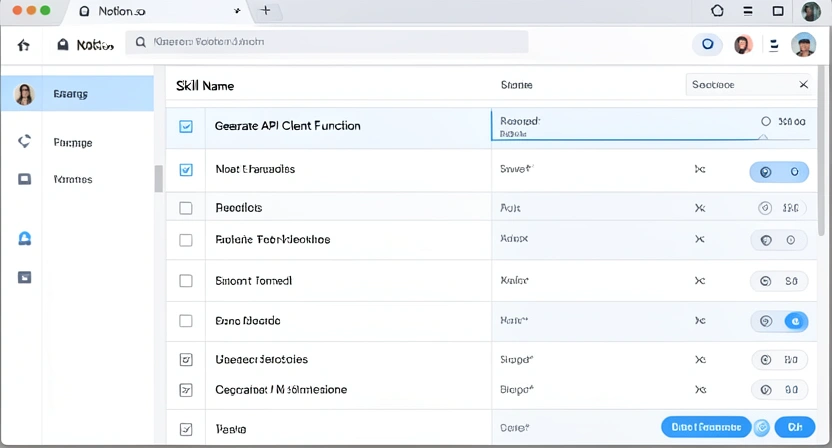Click the pill icon in 'Uoeaeci Jerotoies' row
Image resolution: width=832 pixels, height=448 pixels.
click(x=766, y=360)
